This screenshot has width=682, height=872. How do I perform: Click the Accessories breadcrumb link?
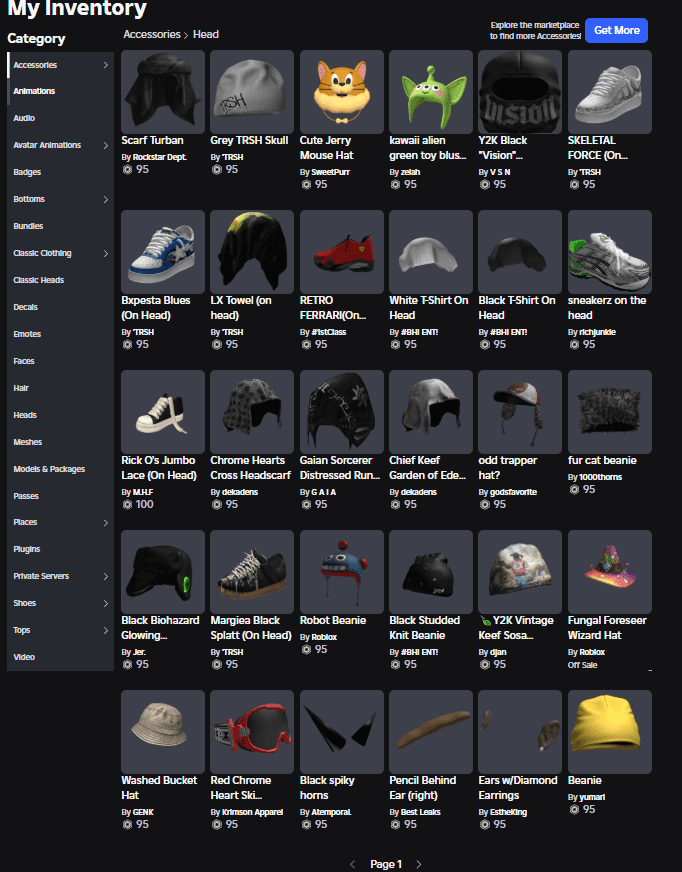point(151,34)
